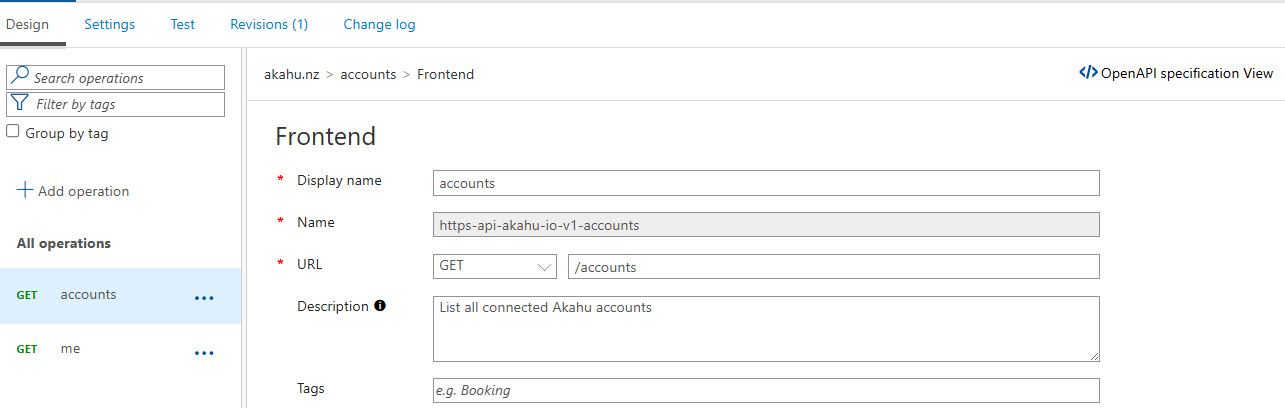Open the Revisions (1) tab
This screenshot has height=408, width=1285.
269,24
